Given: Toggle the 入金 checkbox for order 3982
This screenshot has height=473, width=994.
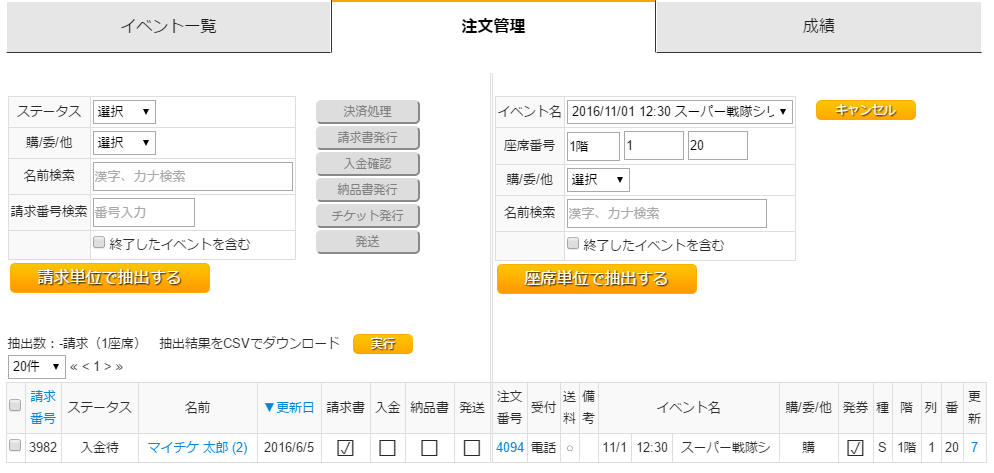Looking at the screenshot, I should [386, 447].
